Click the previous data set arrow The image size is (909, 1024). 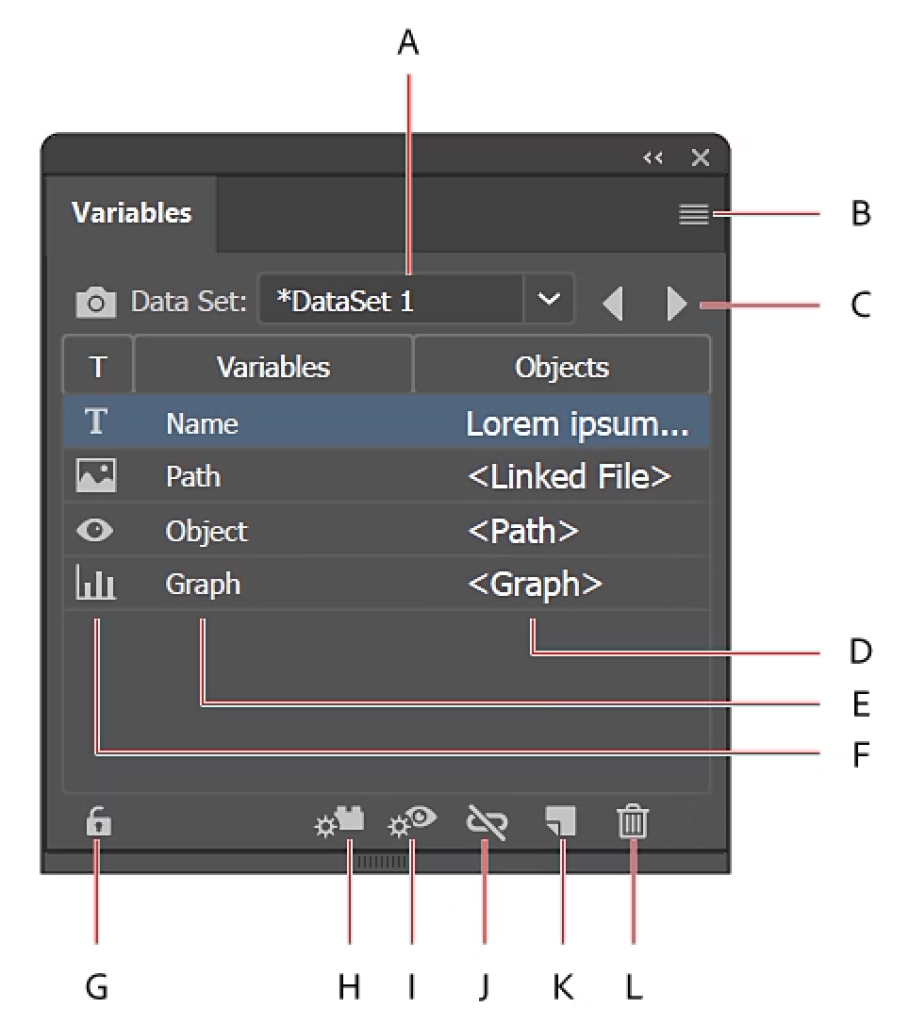click(614, 297)
